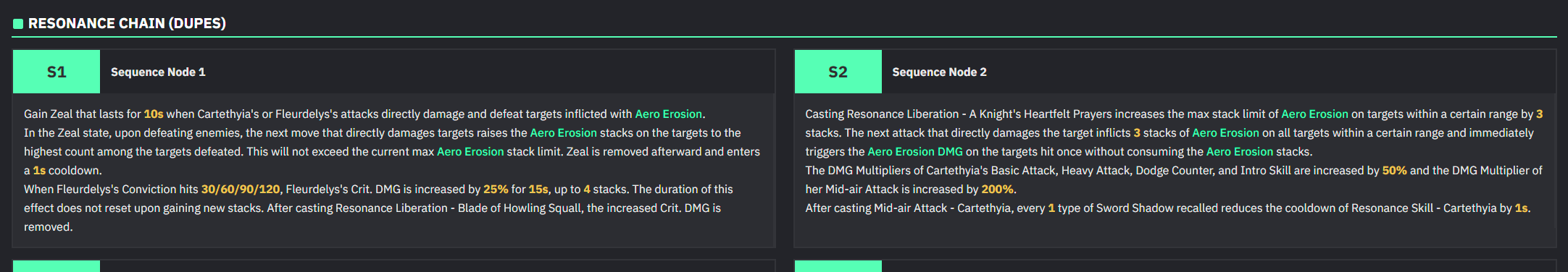Click the Sequence Node 1 title
The width and height of the screenshot is (1568, 272).
tap(158, 72)
